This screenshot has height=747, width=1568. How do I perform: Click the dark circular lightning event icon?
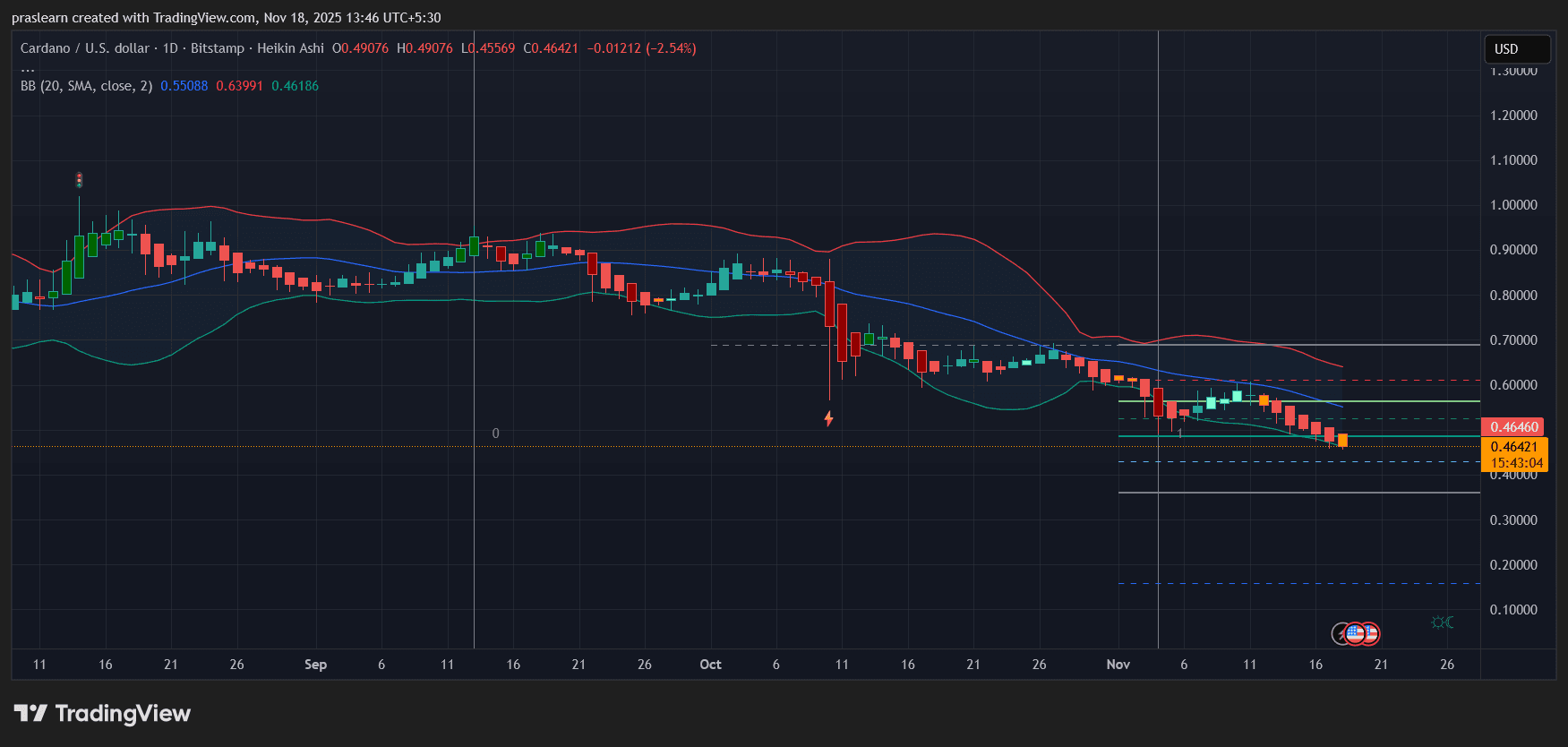(1341, 634)
